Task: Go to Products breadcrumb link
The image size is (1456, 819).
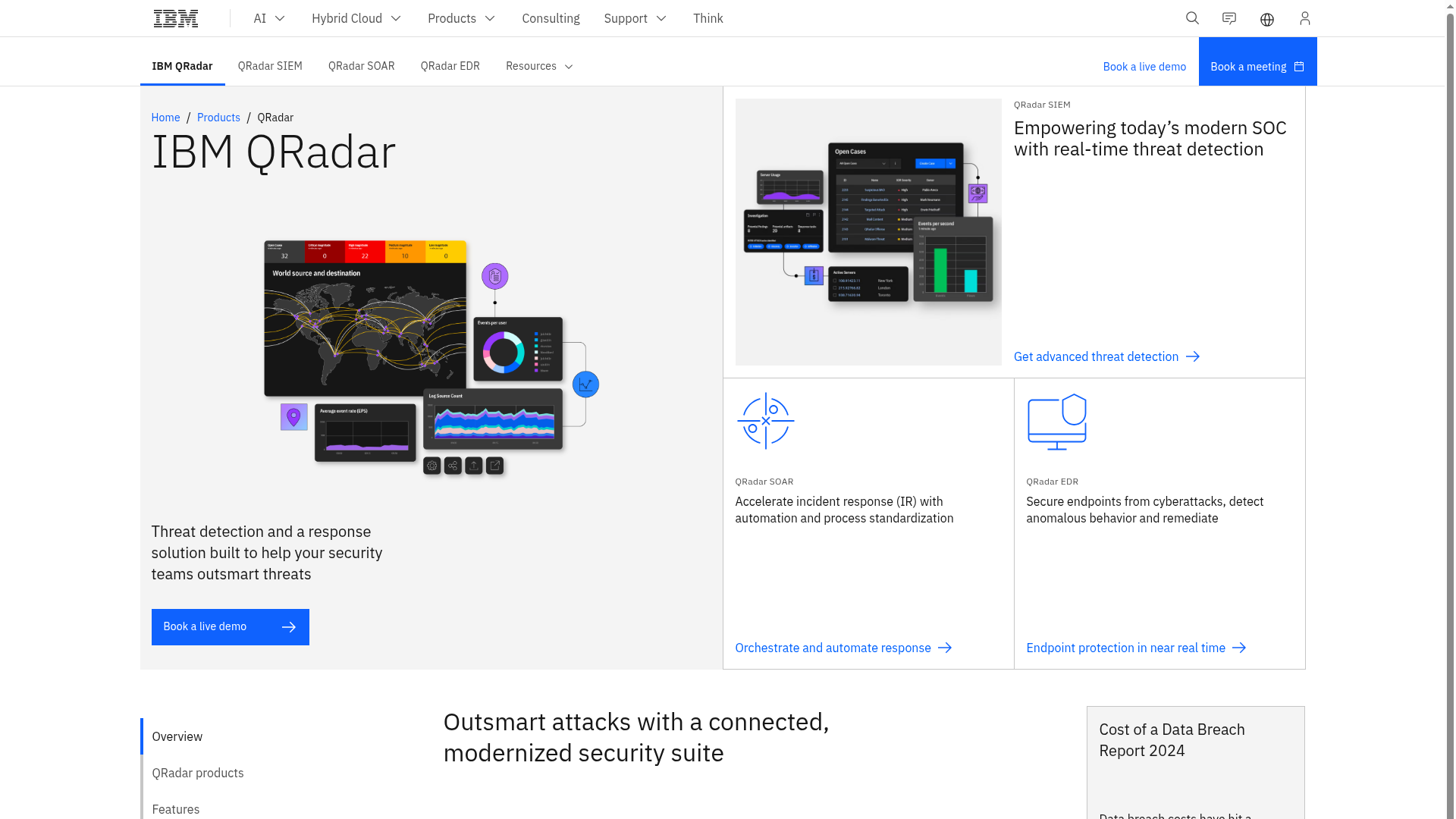Action: pos(218,118)
